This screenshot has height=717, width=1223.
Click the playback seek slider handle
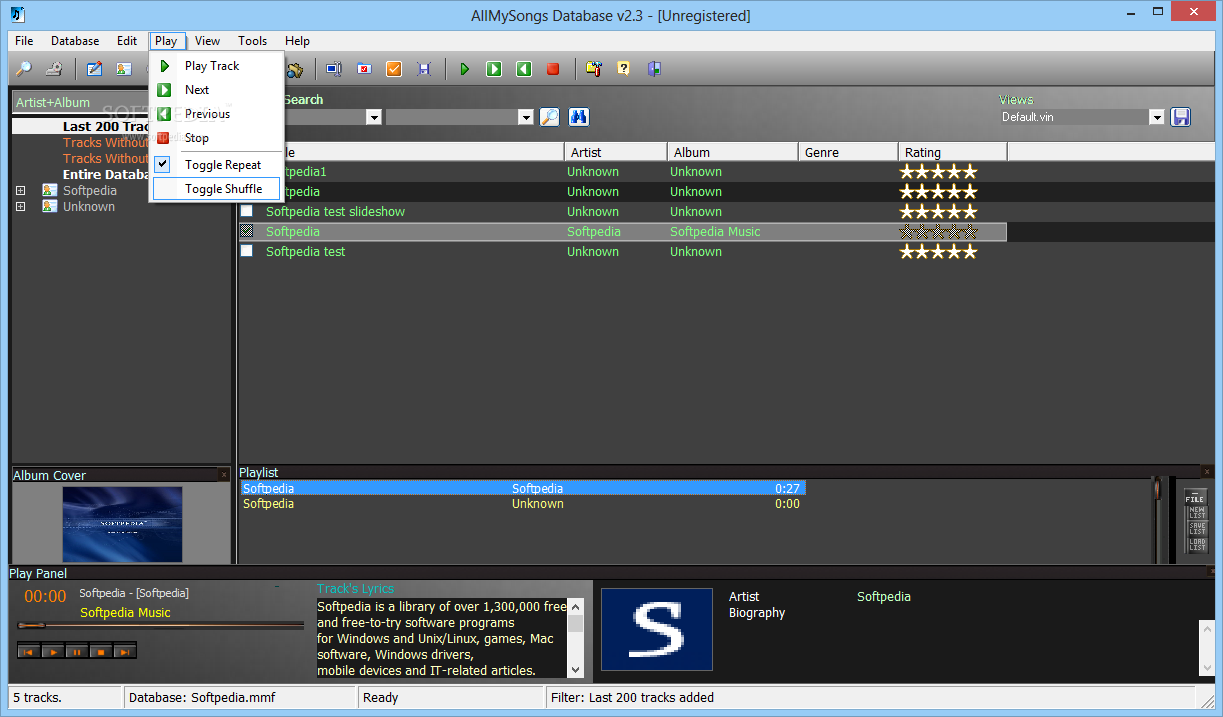pos(31,626)
